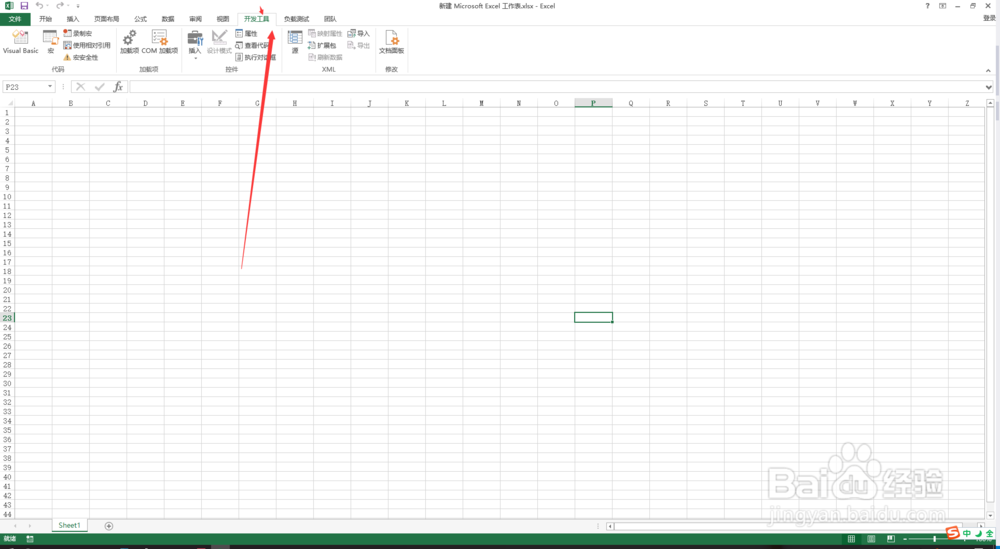
Task: Switch to the 视图 view tab
Action: [x=223, y=19]
